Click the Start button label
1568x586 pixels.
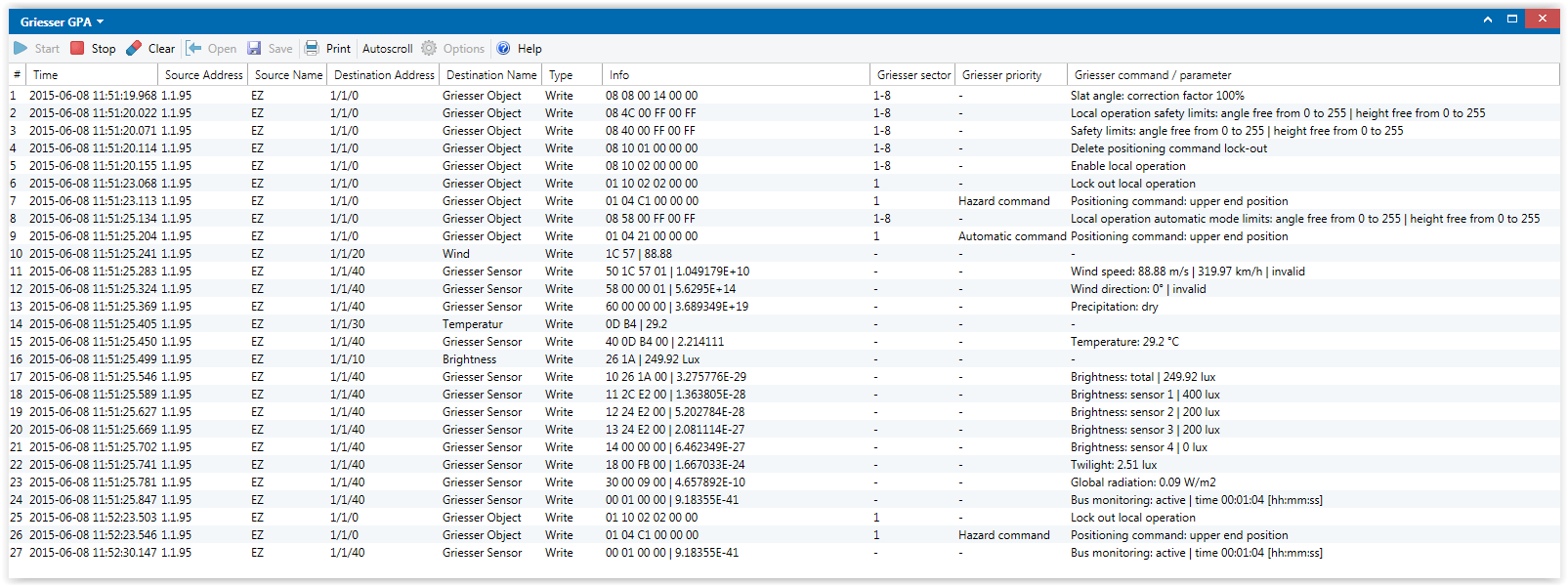tap(47, 49)
